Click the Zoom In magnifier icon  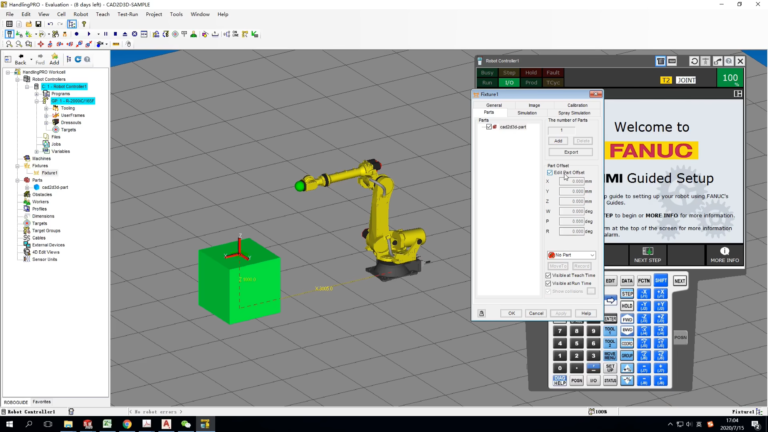pos(9,44)
